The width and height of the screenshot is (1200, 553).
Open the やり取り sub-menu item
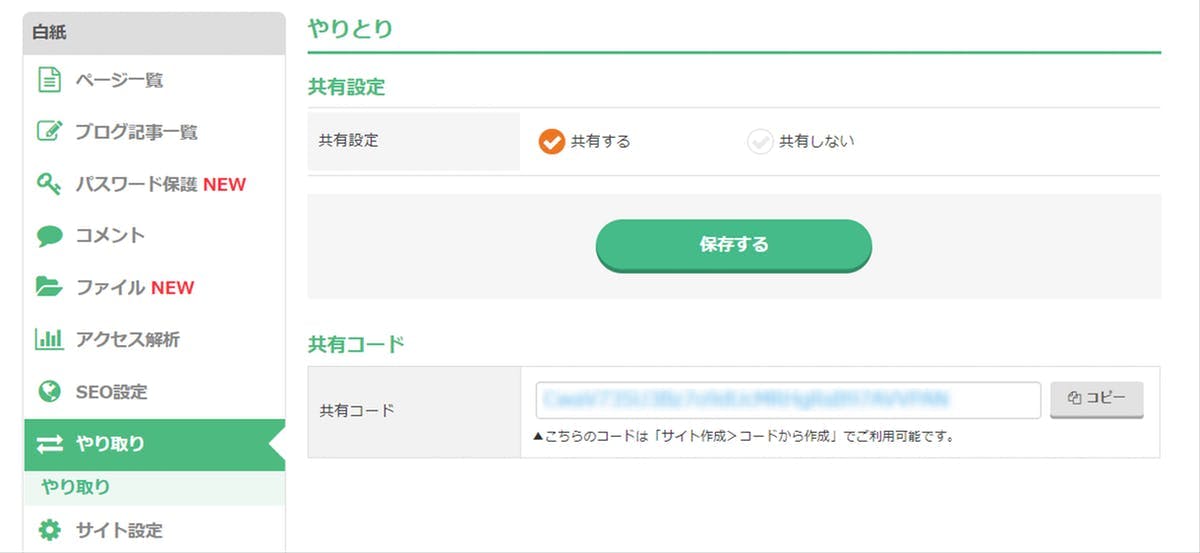click(75, 488)
